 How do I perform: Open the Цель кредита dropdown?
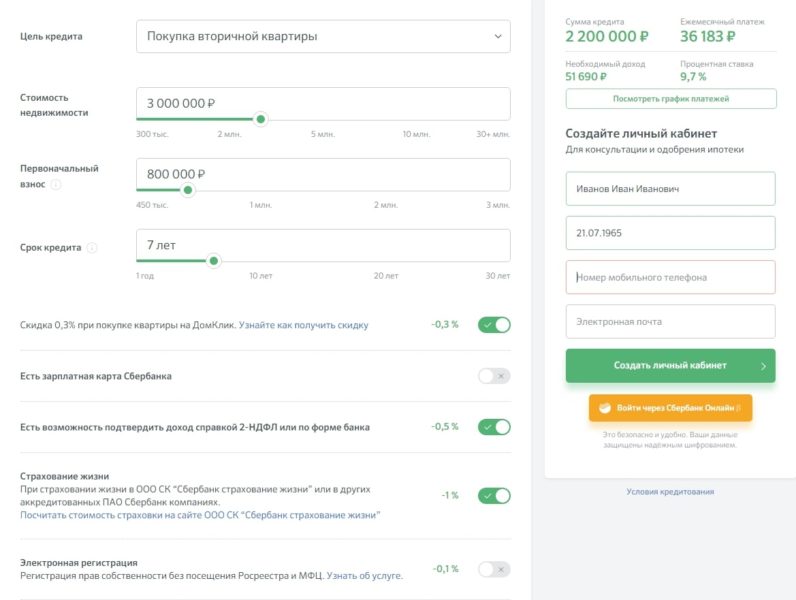[x=323, y=37]
